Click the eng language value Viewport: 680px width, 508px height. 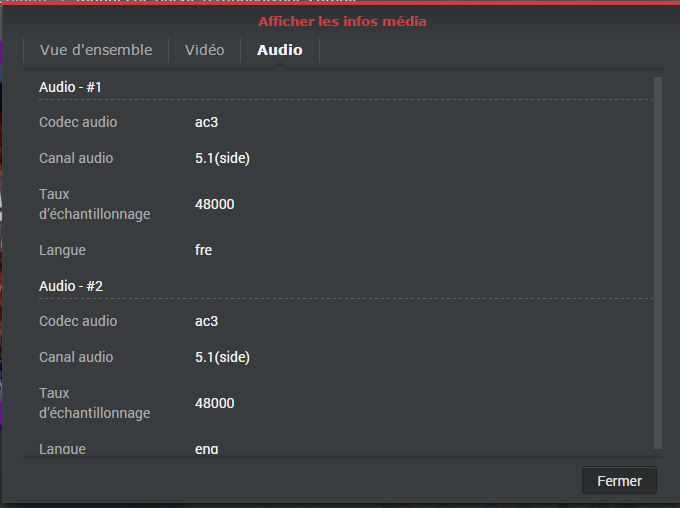tap(206, 448)
